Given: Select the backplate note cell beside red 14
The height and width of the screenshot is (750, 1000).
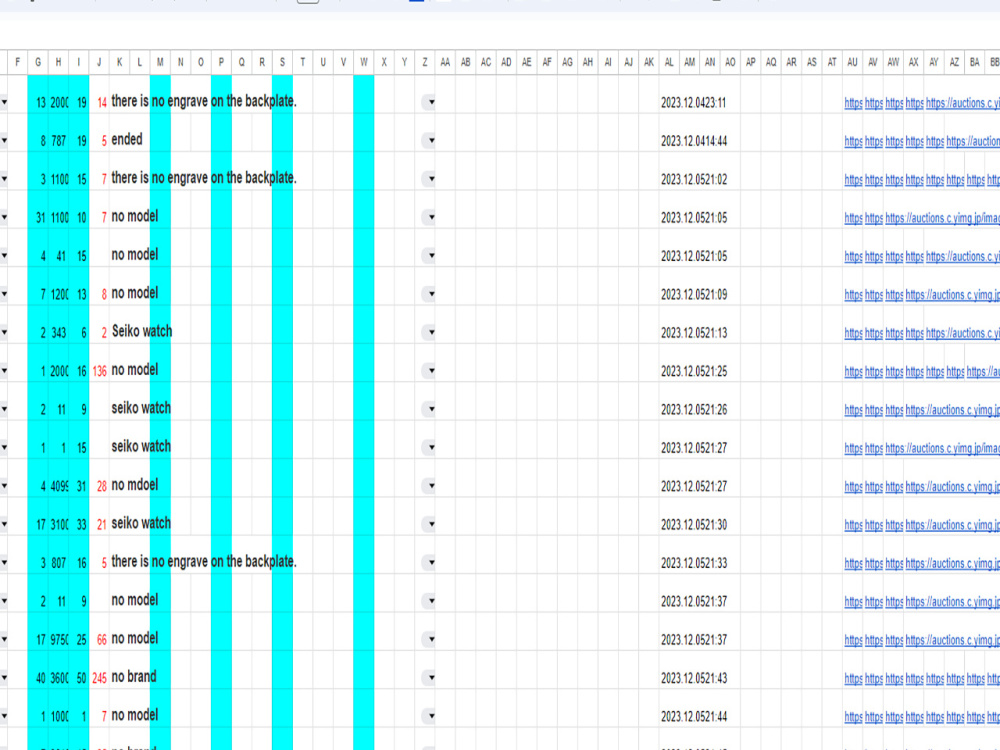Looking at the screenshot, I should (203, 101).
